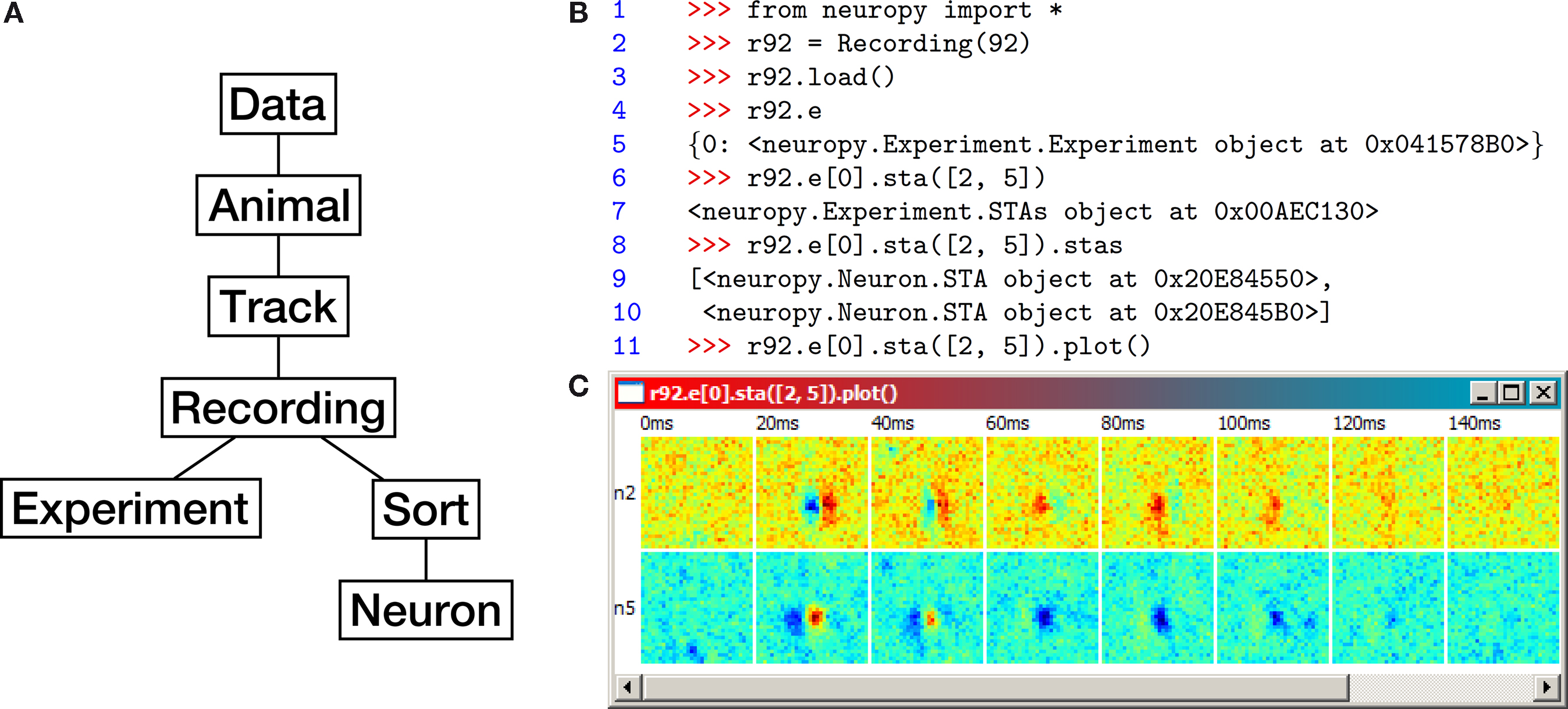Click the Experiment object output on line 5
This screenshot has width=1568, height=709.
click(1115, 145)
